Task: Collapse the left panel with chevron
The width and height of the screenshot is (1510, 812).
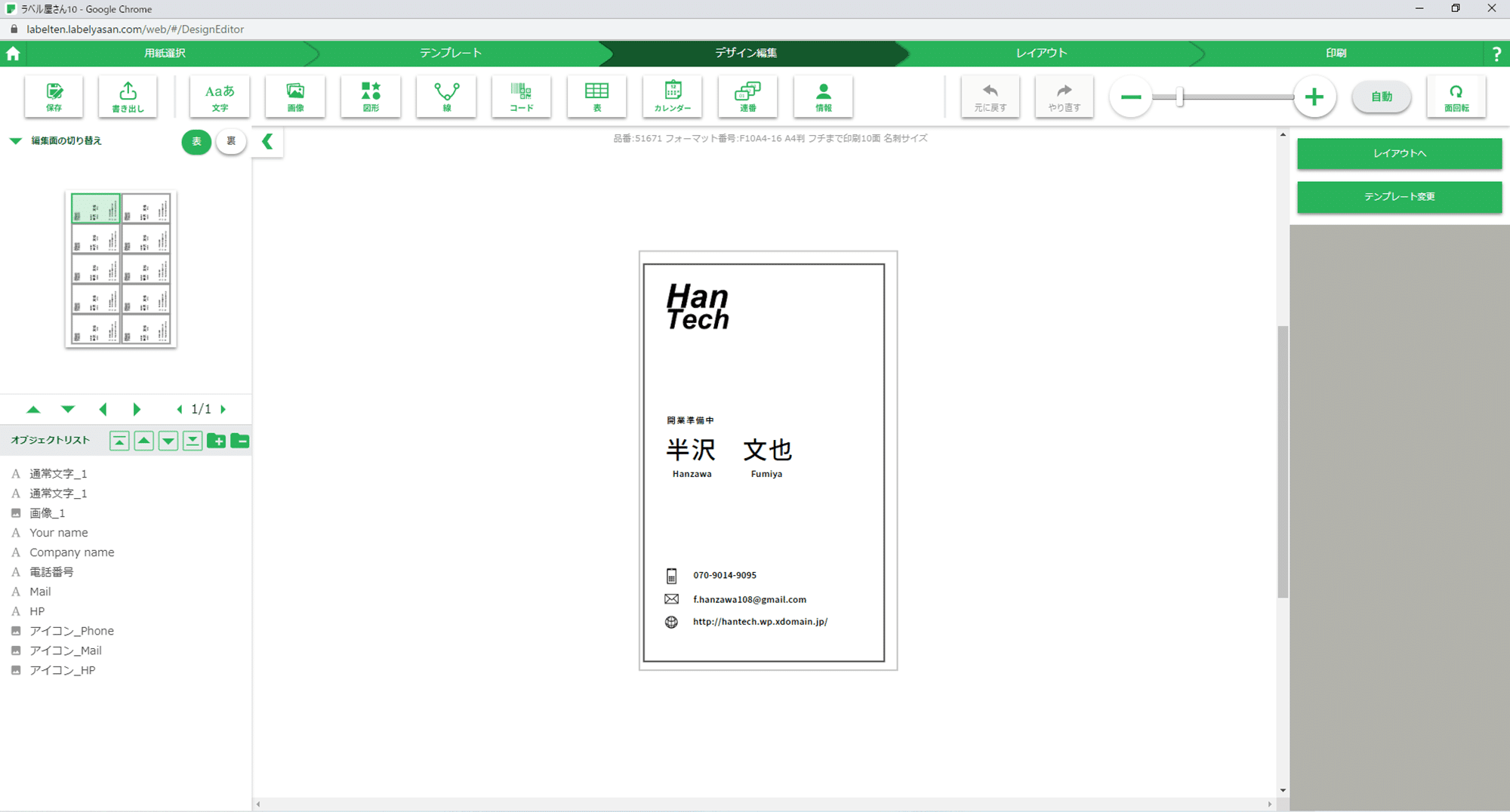Action: coord(267,141)
